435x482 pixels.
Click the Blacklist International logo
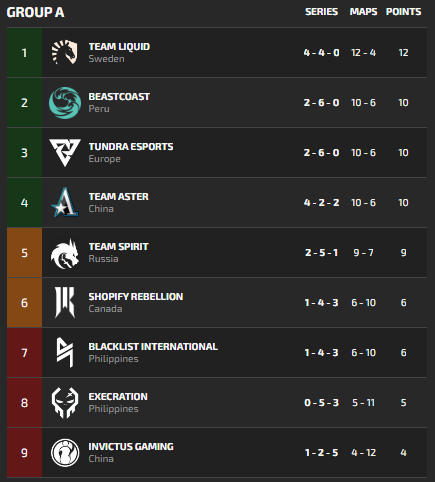point(65,352)
